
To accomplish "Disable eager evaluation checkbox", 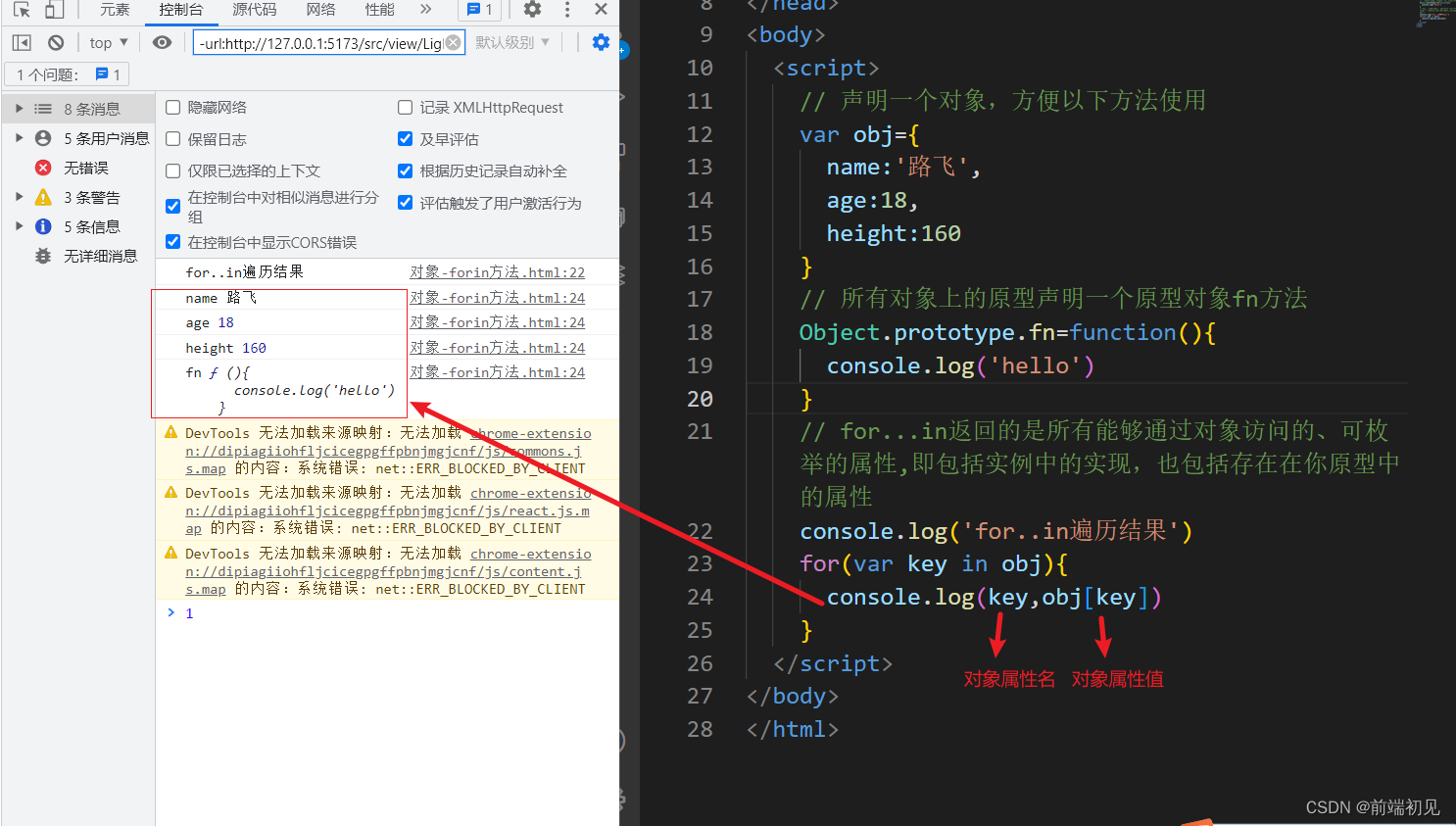I will tap(405, 139).
